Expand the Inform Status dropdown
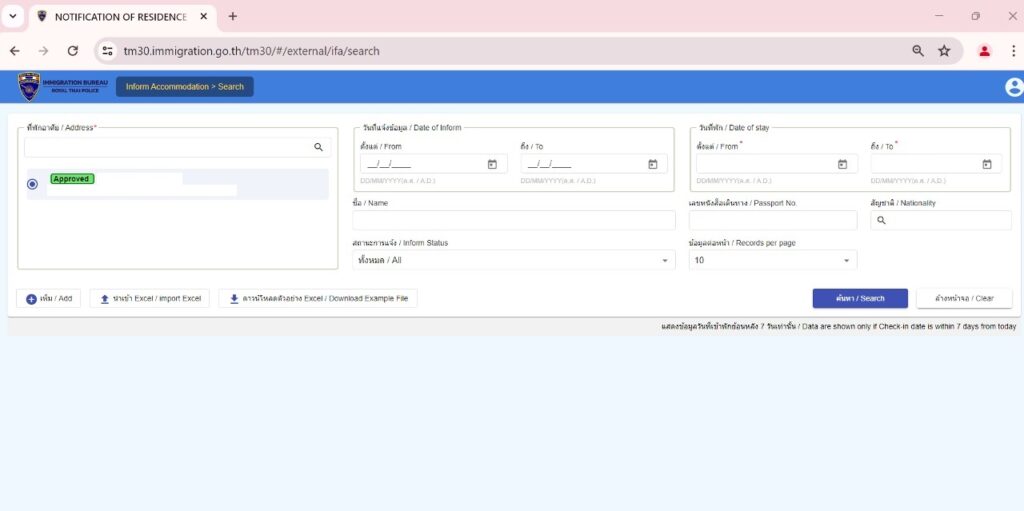Viewport: 1024px width, 511px height. pos(514,260)
